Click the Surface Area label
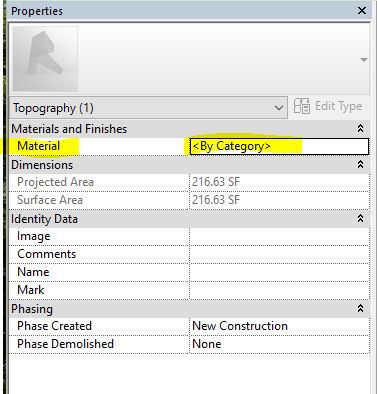Screen dimensions: 377x394 coord(50,200)
